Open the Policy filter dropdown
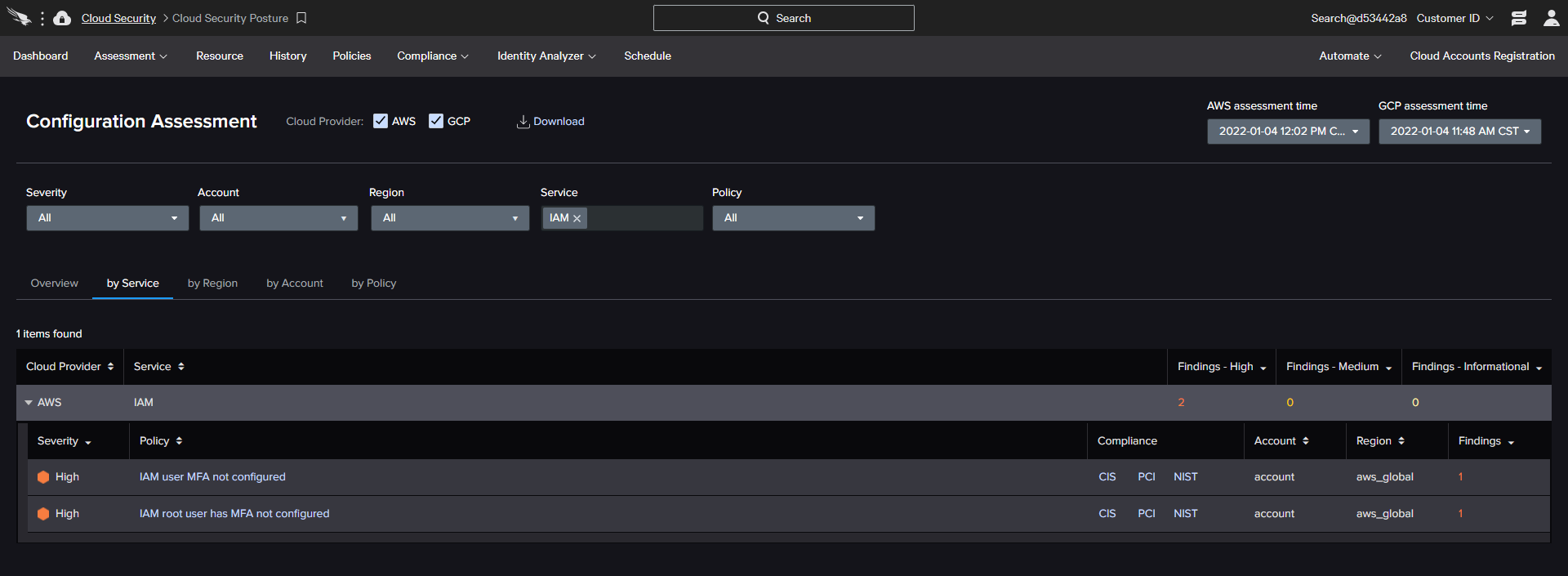The height and width of the screenshot is (576, 1568). coord(793,218)
